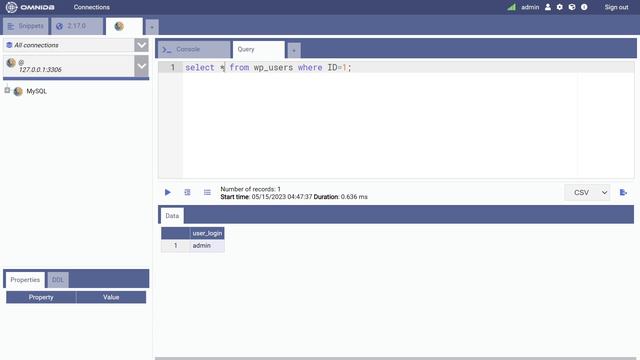Click the admin username in header
The height and width of the screenshot is (360, 640).
(530, 7)
